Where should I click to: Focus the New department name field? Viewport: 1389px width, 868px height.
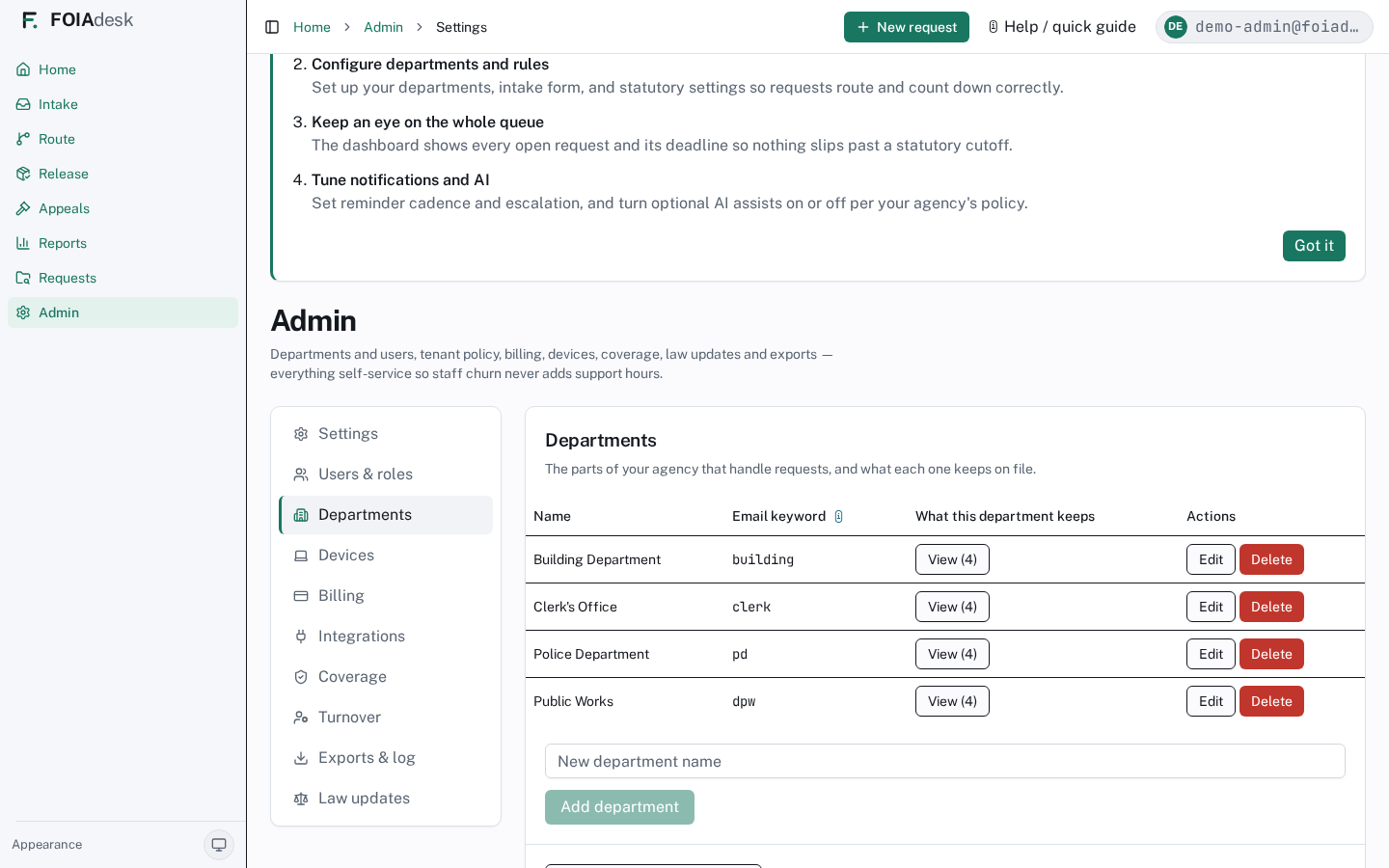click(945, 761)
